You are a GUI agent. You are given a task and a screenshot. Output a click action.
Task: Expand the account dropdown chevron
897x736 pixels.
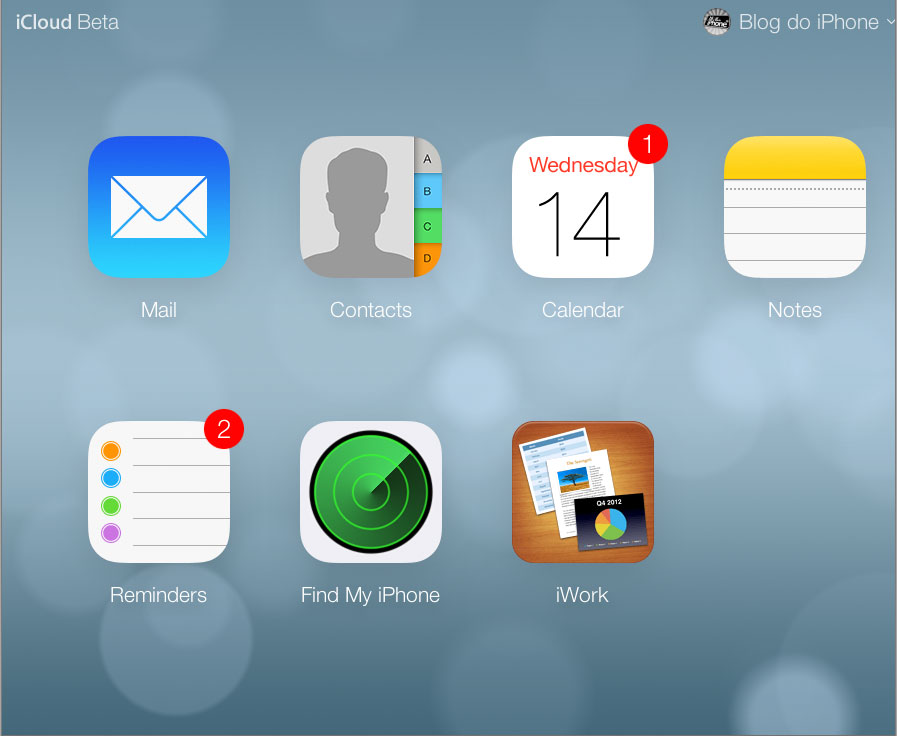[x=891, y=22]
